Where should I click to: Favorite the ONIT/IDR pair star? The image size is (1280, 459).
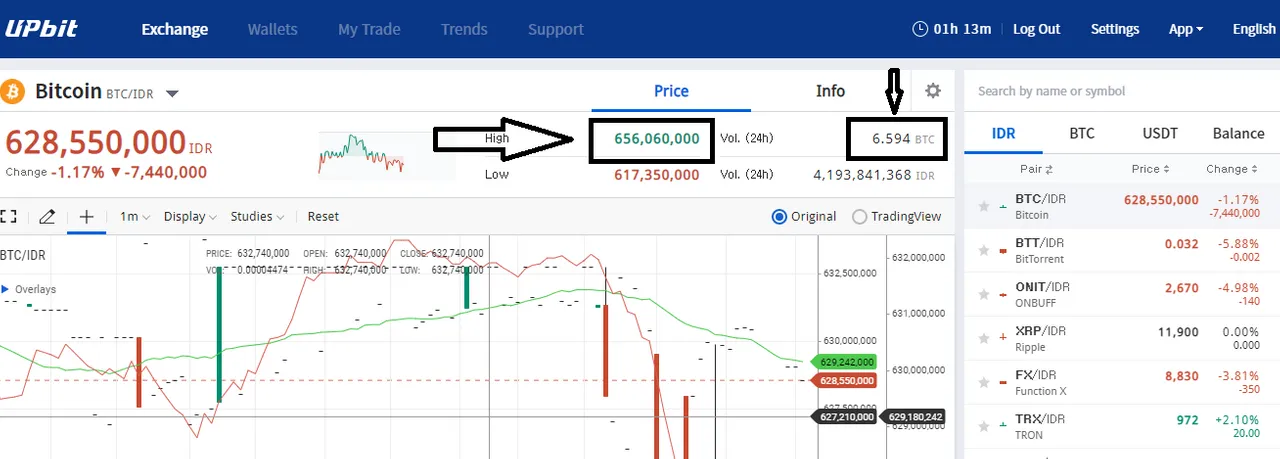coord(984,295)
